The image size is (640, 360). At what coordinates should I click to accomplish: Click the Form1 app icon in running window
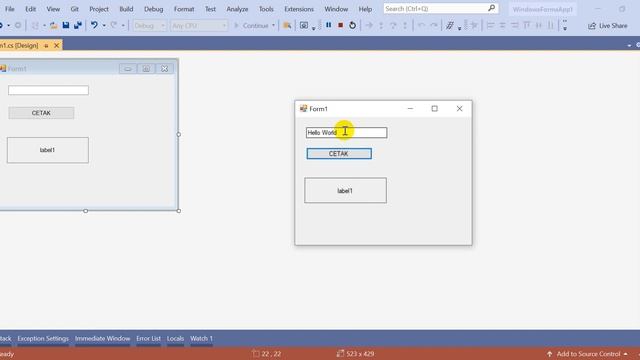[x=303, y=109]
